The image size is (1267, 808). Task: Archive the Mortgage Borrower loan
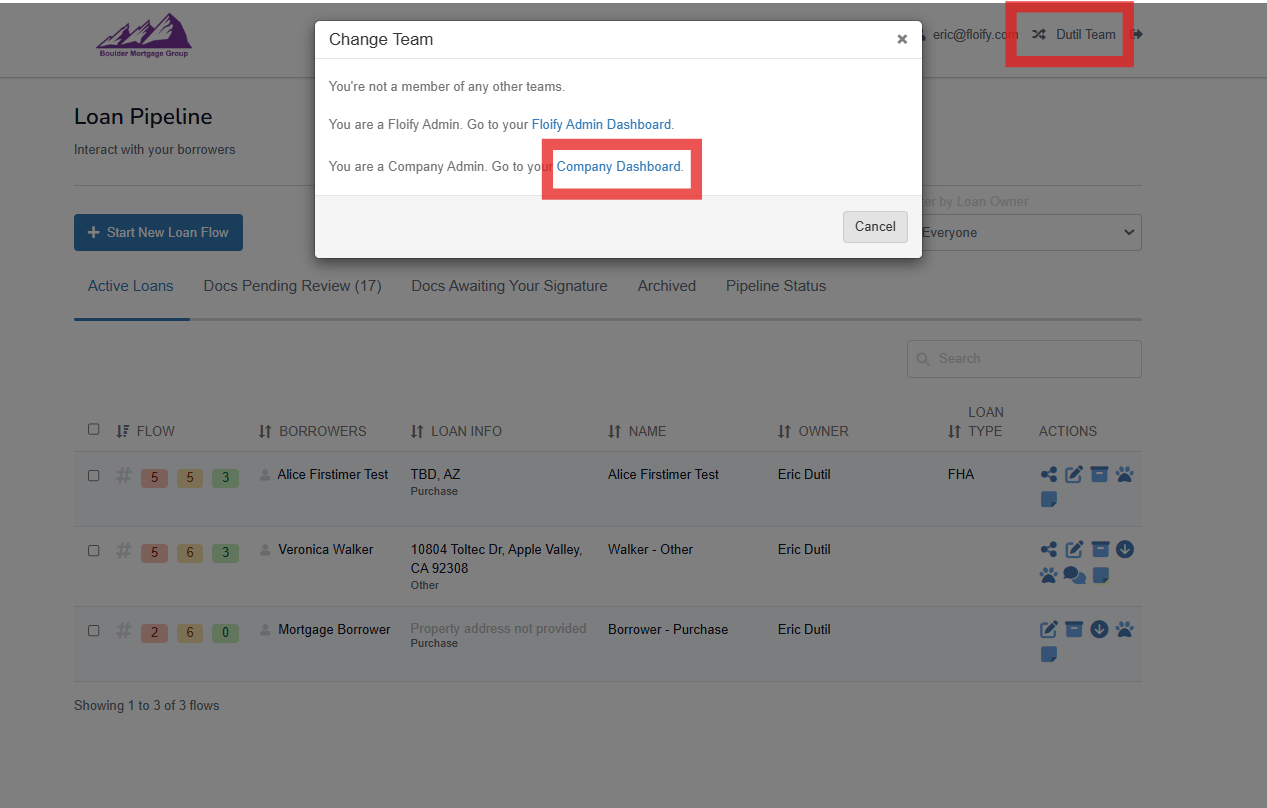[x=1074, y=630]
